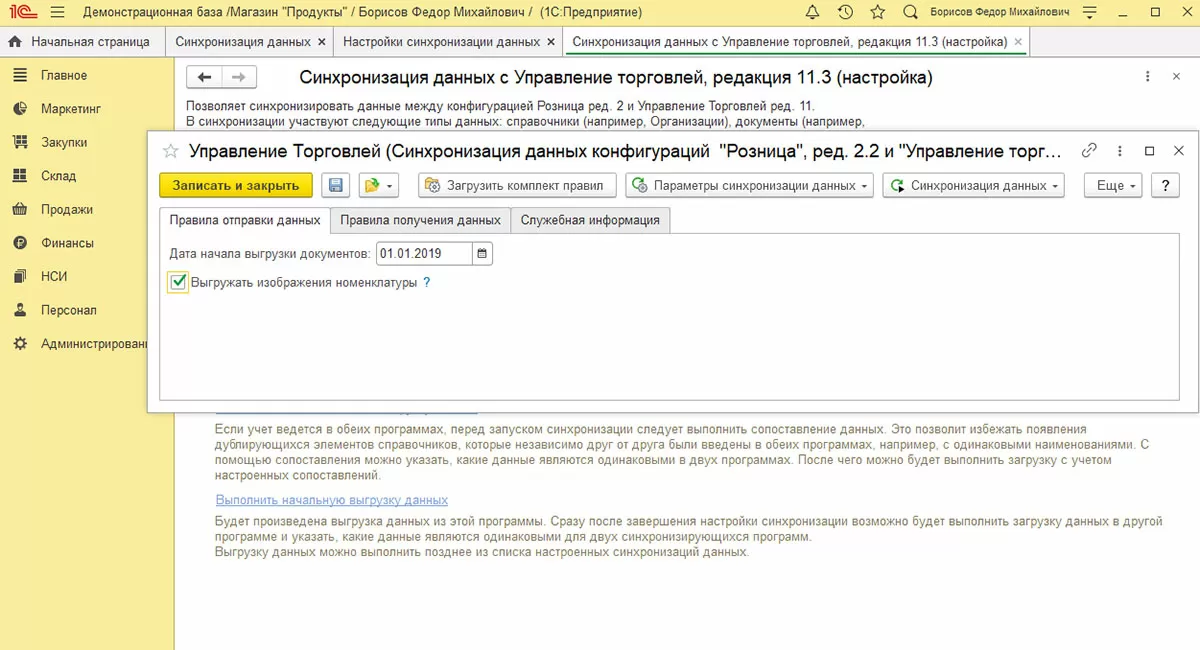The image size is (1200, 650).
Task: Select Правила отправки данных tab
Action: tap(245, 220)
